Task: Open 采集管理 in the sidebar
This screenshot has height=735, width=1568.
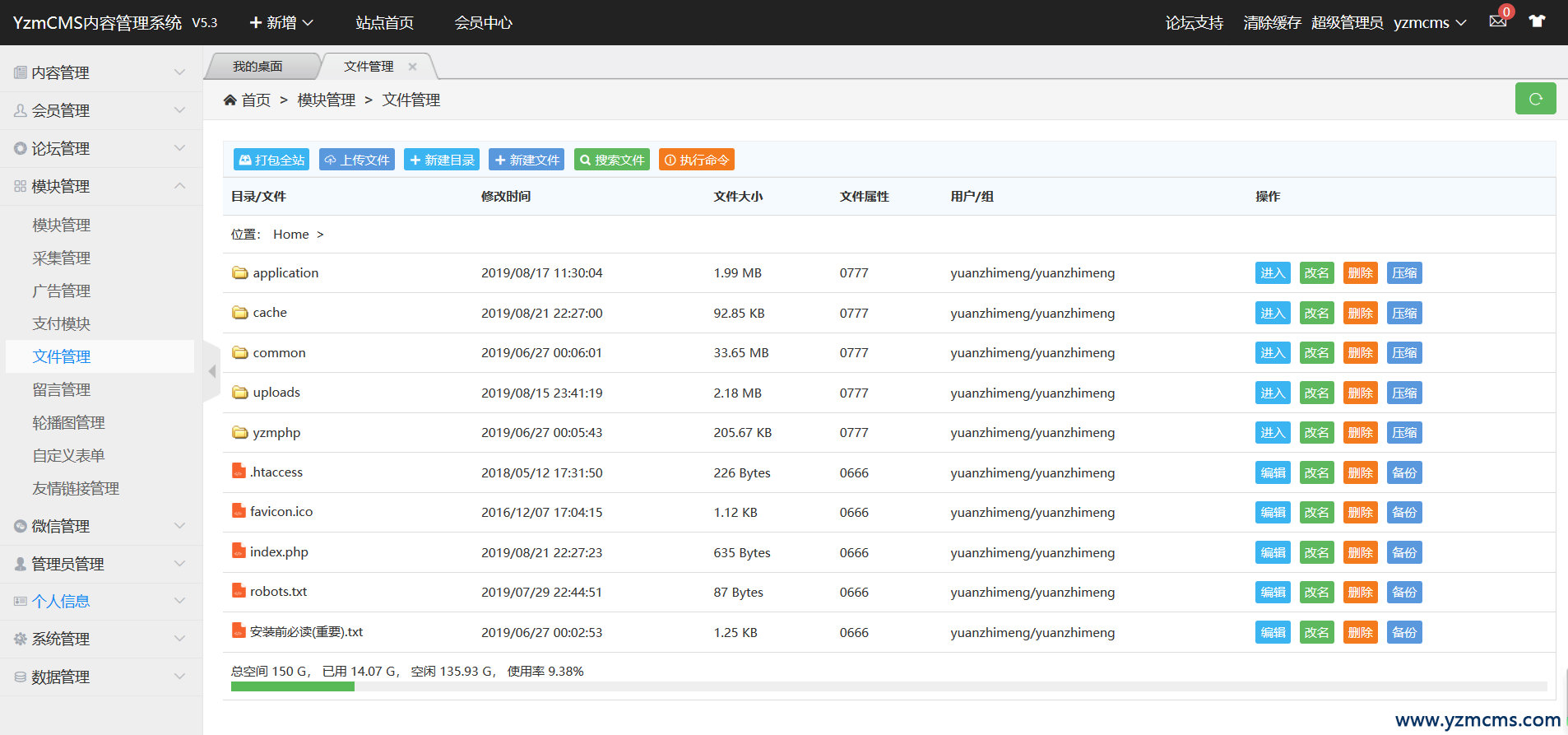Action: 62,258
